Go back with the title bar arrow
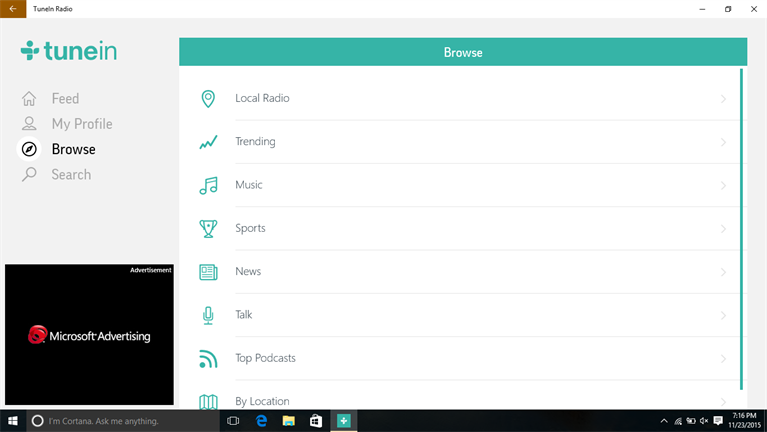 13,9
